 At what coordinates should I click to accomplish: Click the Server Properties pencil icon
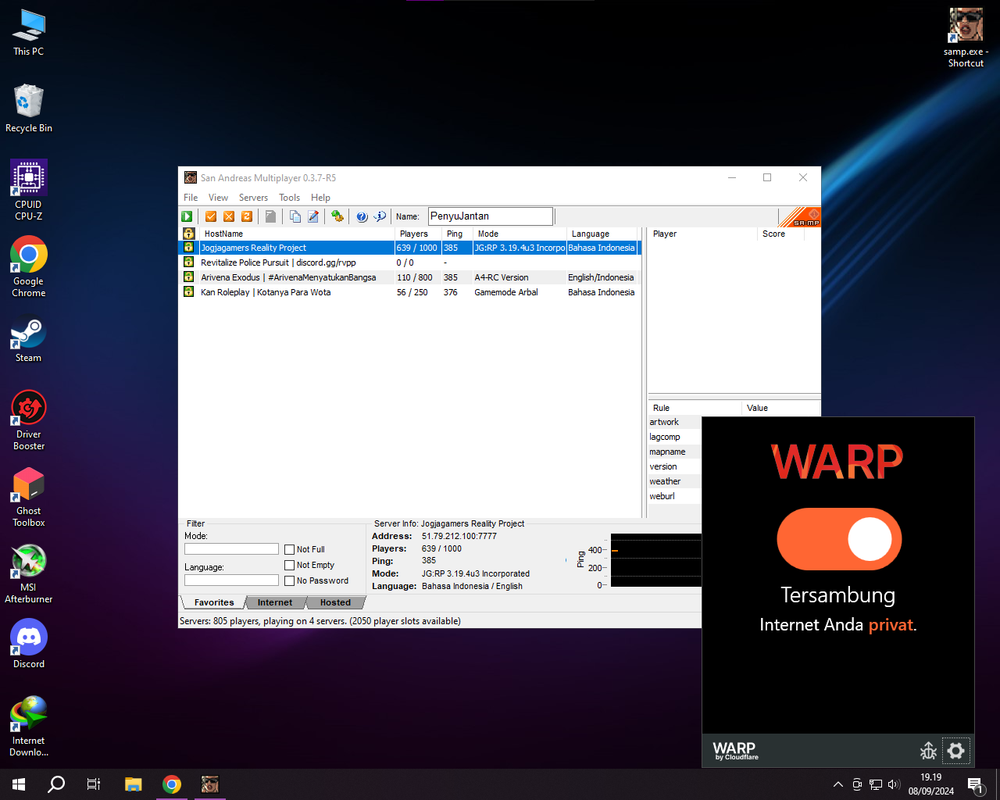tap(313, 217)
